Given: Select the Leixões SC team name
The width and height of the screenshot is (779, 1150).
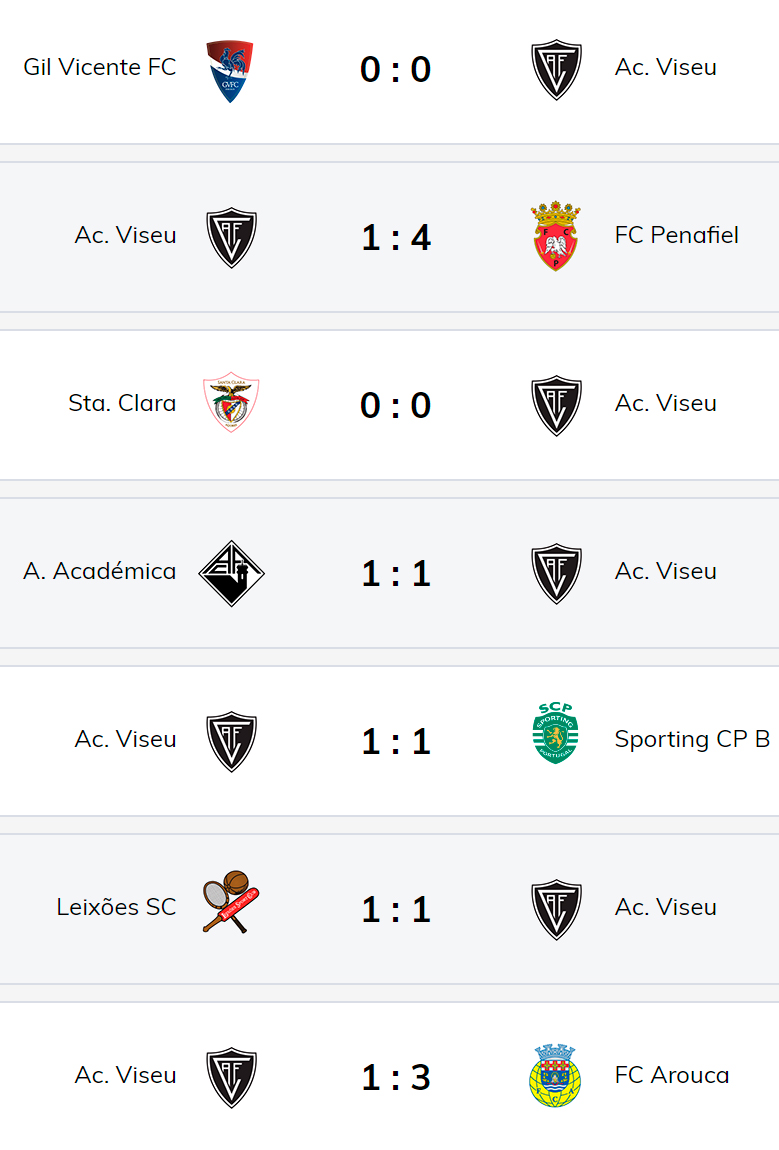Looking at the screenshot, I should pyautogui.click(x=116, y=908).
